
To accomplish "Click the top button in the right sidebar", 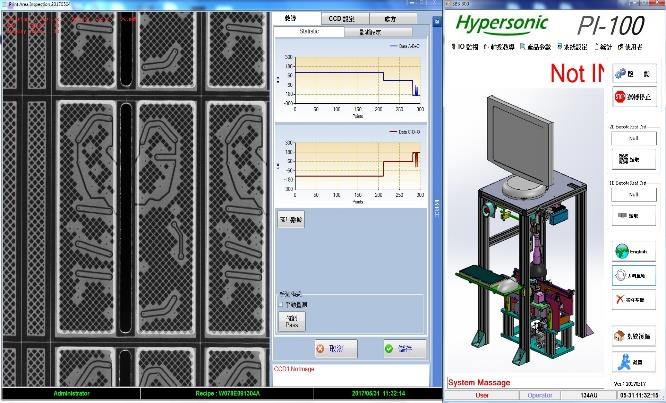I will (x=634, y=73).
